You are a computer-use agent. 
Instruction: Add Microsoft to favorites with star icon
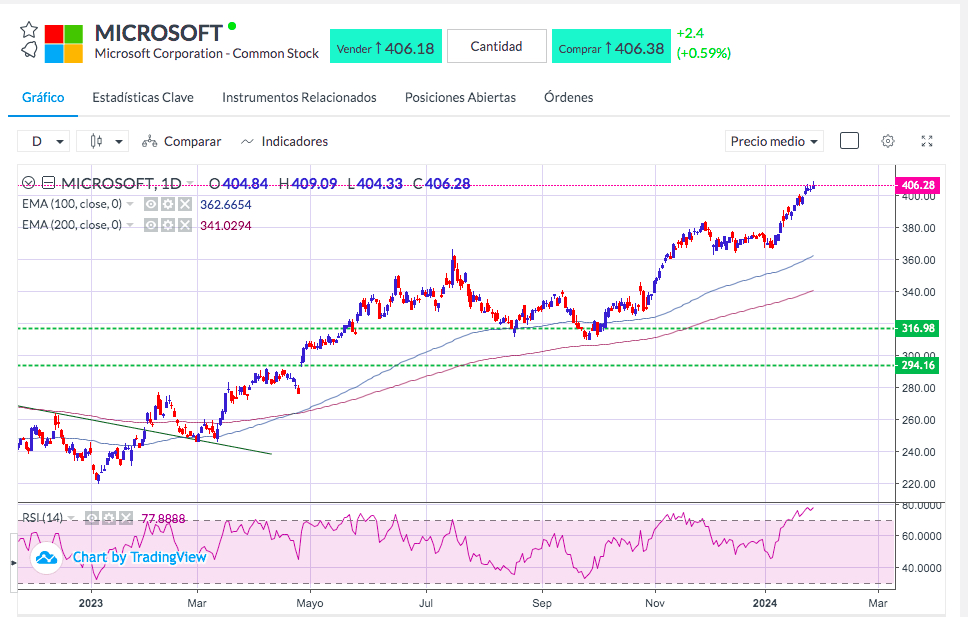point(29,30)
